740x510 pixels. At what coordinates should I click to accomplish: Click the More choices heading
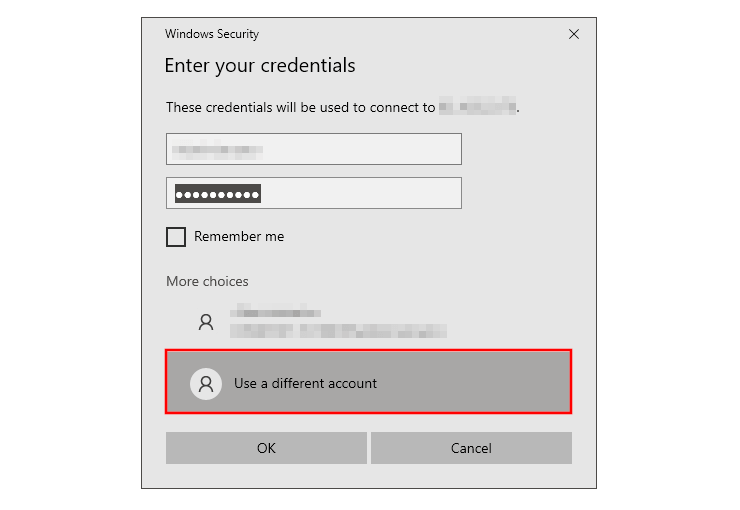click(x=207, y=281)
